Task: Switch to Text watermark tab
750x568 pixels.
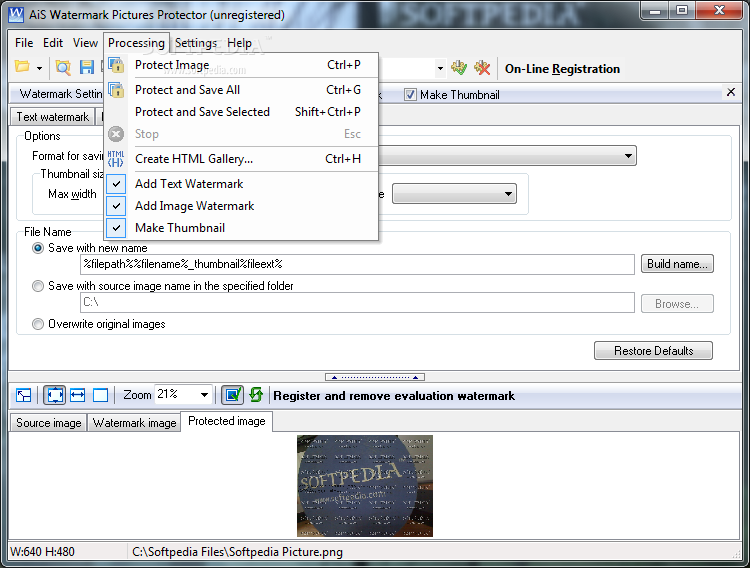Action: pyautogui.click(x=52, y=117)
